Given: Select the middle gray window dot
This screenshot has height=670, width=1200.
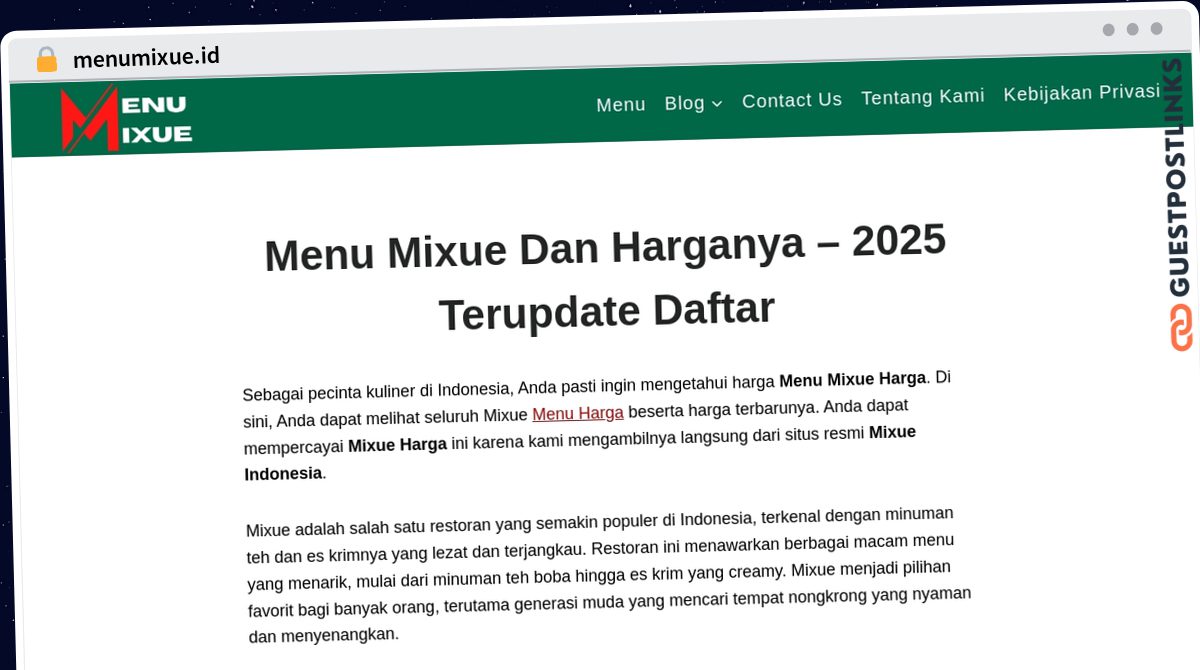Looking at the screenshot, I should click(1131, 30).
